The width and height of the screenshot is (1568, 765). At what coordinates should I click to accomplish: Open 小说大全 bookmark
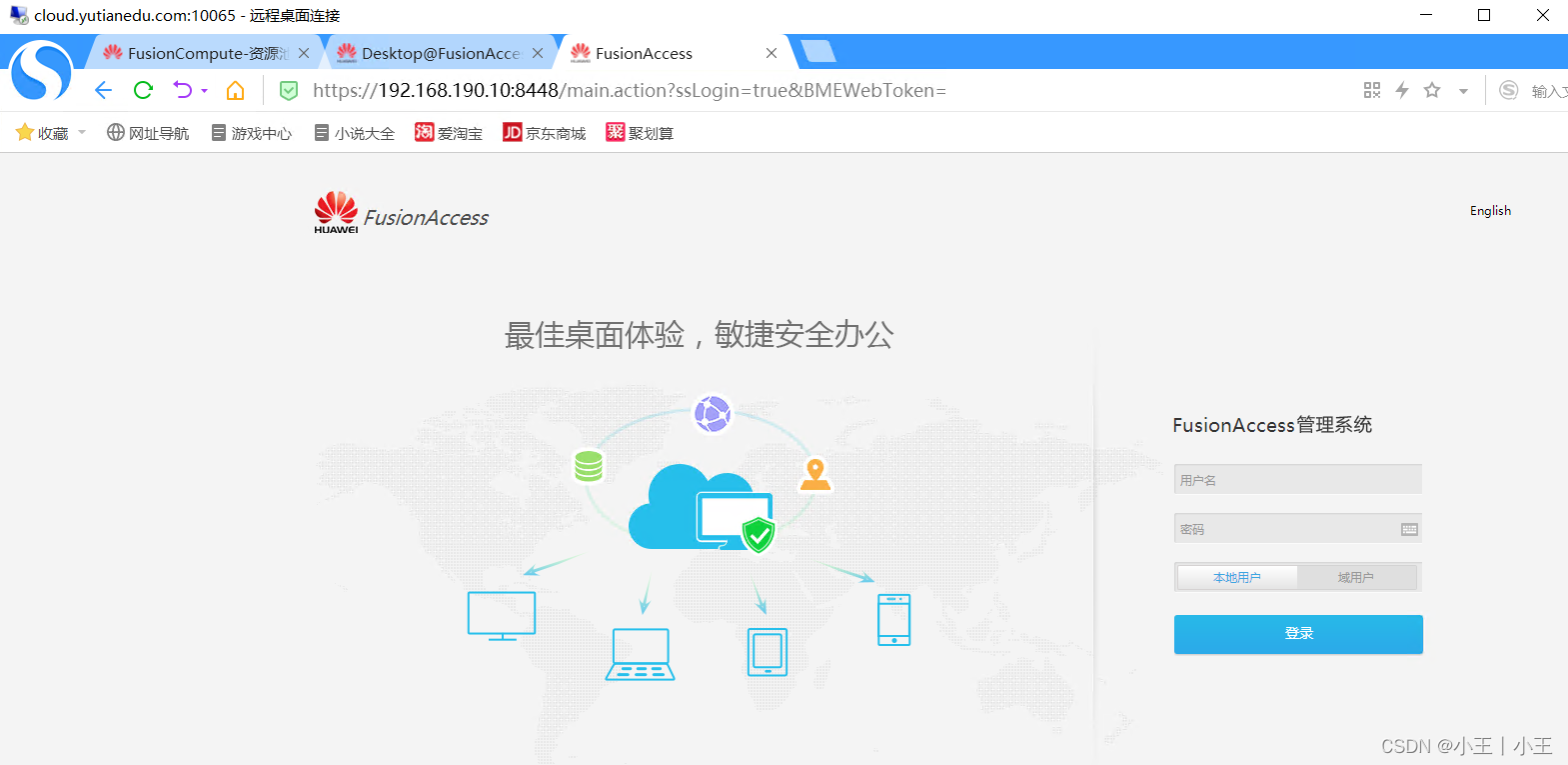[355, 133]
